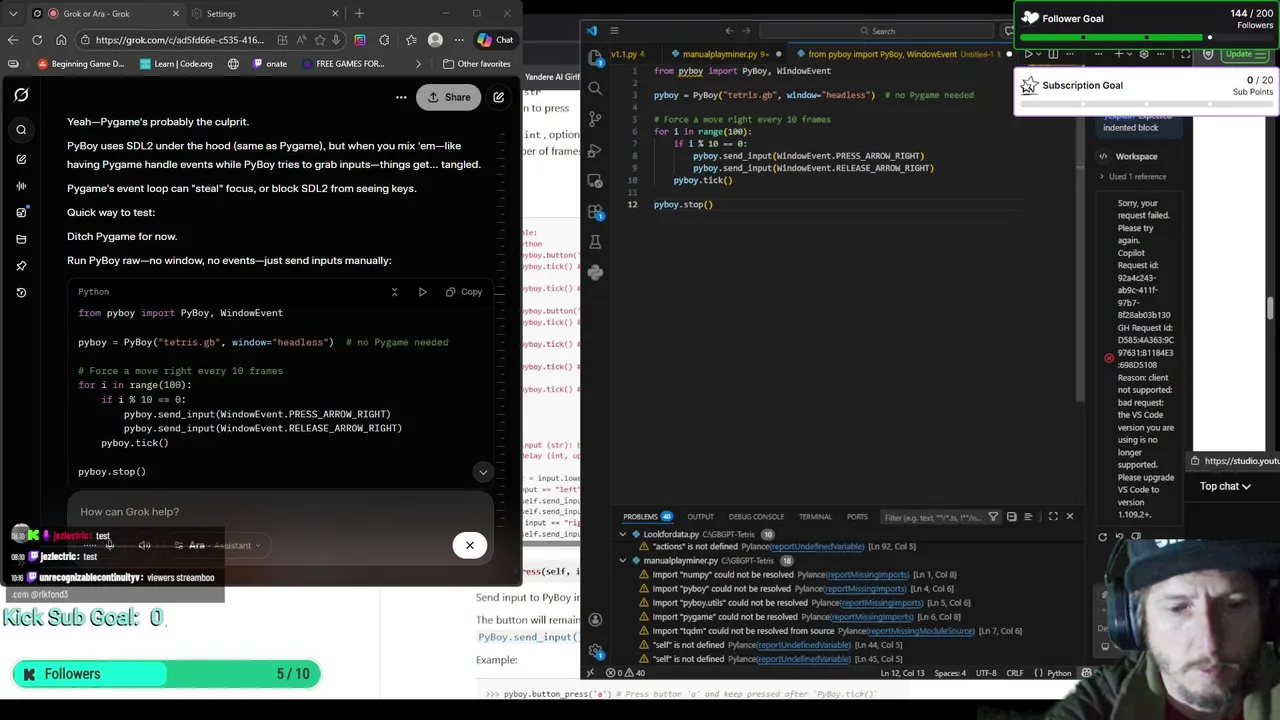Click the filter funnel icon in Problems panel

(993, 517)
